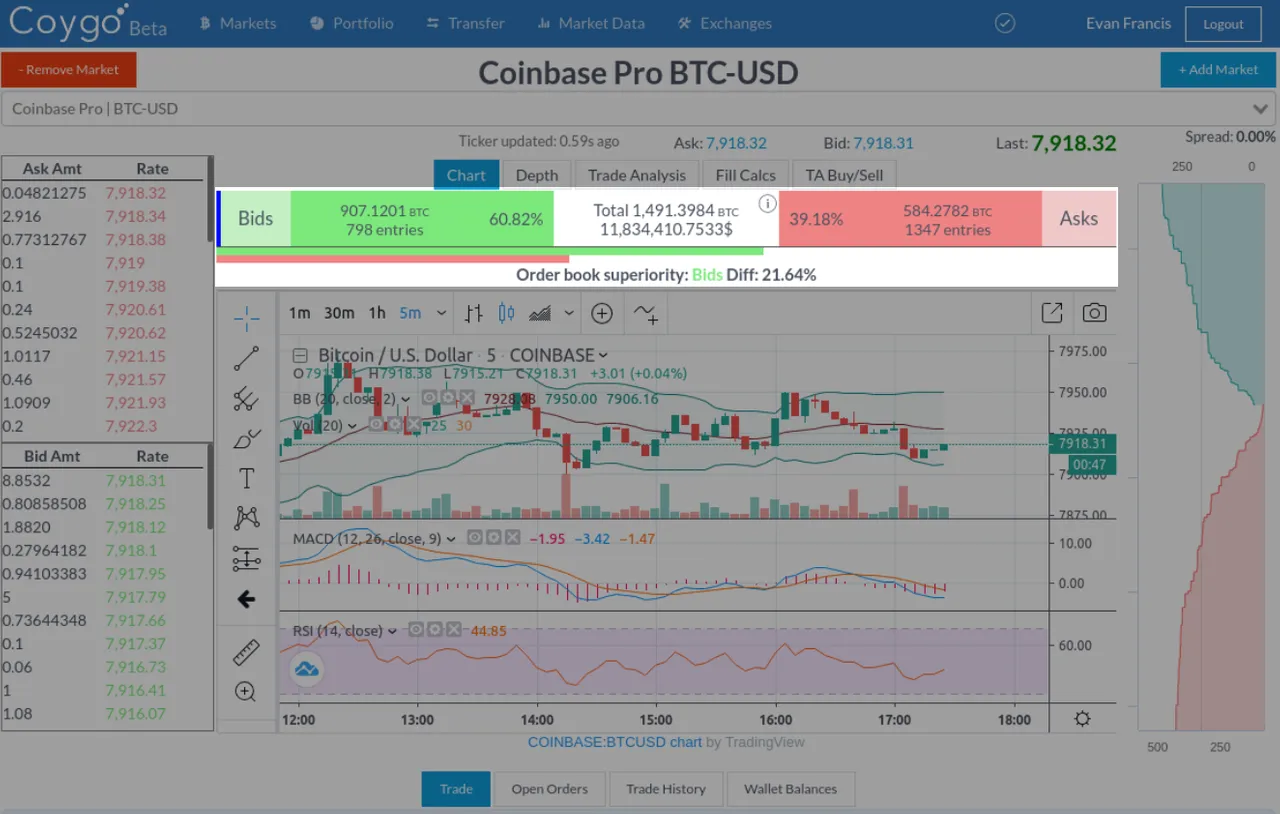Expand the RSI (14, close) chevron

[393, 631]
